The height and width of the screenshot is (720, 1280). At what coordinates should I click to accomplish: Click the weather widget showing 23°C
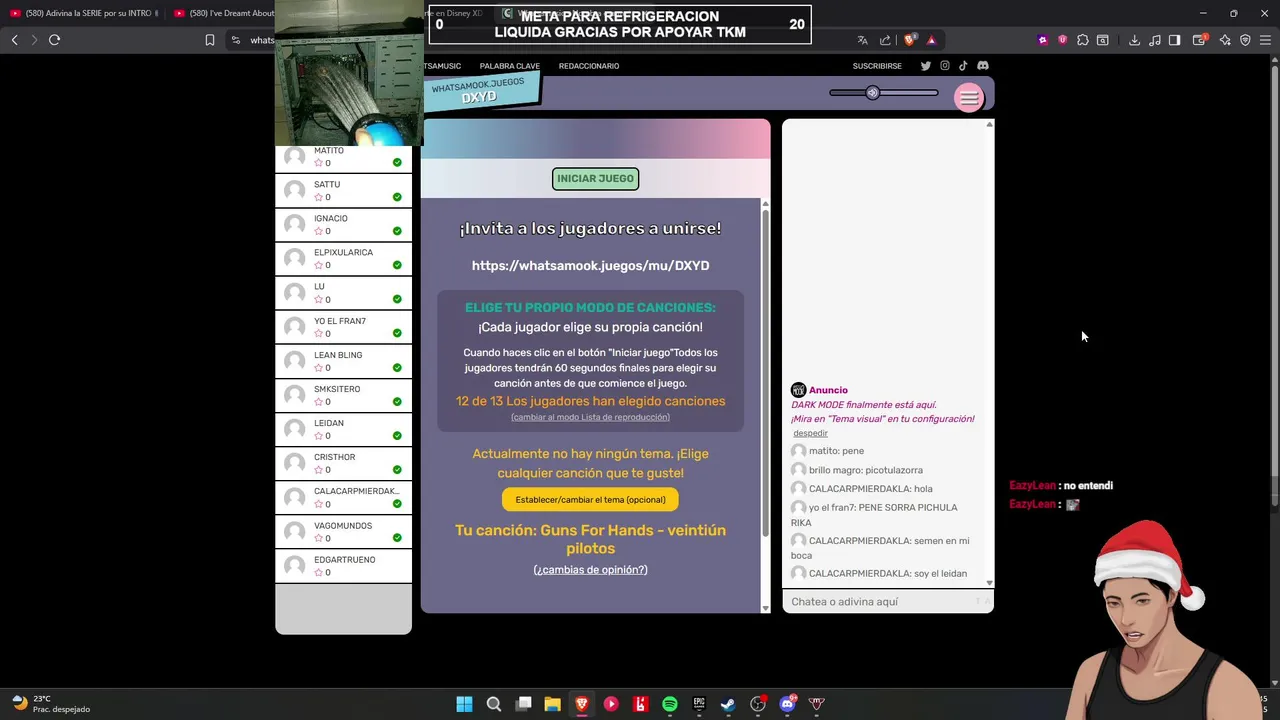point(51,704)
